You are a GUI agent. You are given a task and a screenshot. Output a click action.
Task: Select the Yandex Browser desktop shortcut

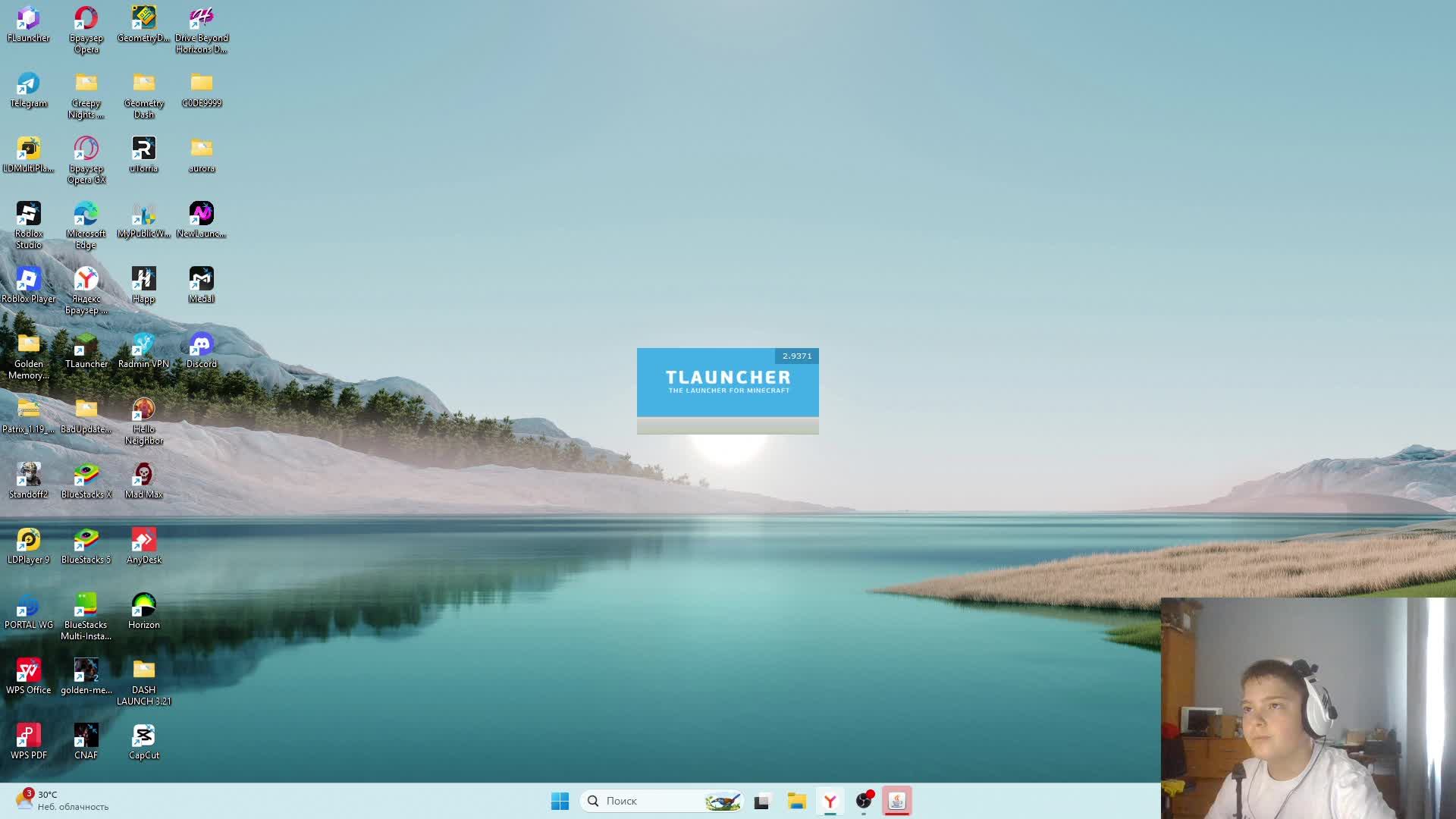point(86,291)
